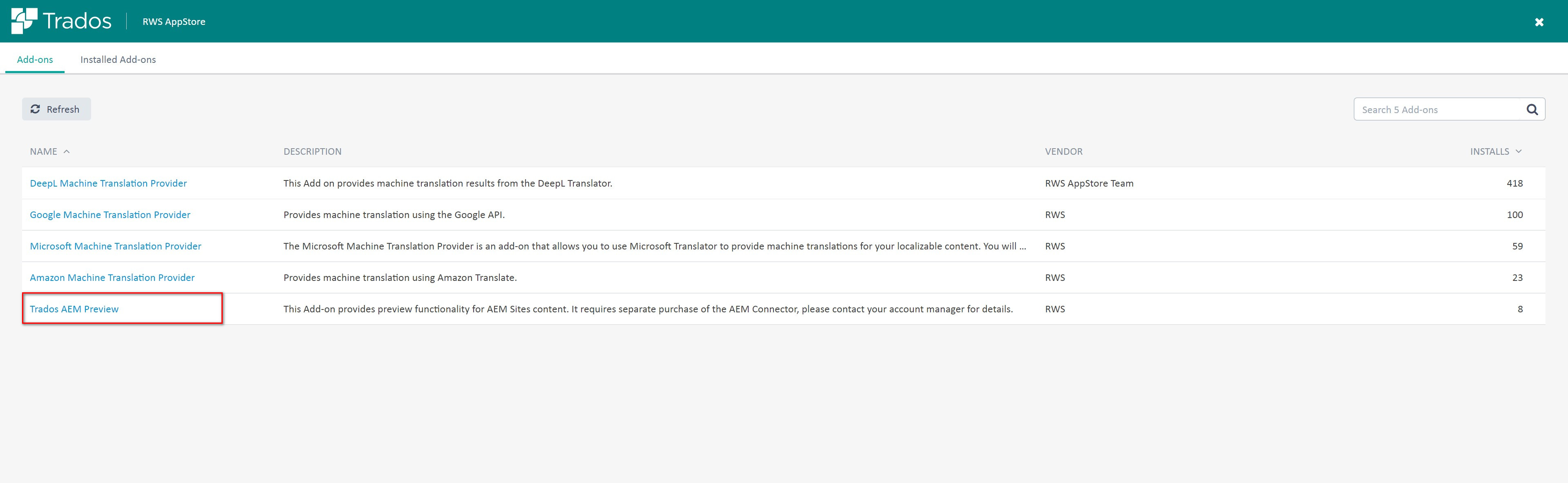Click the Refresh button
This screenshot has width=1568, height=483.
56,109
